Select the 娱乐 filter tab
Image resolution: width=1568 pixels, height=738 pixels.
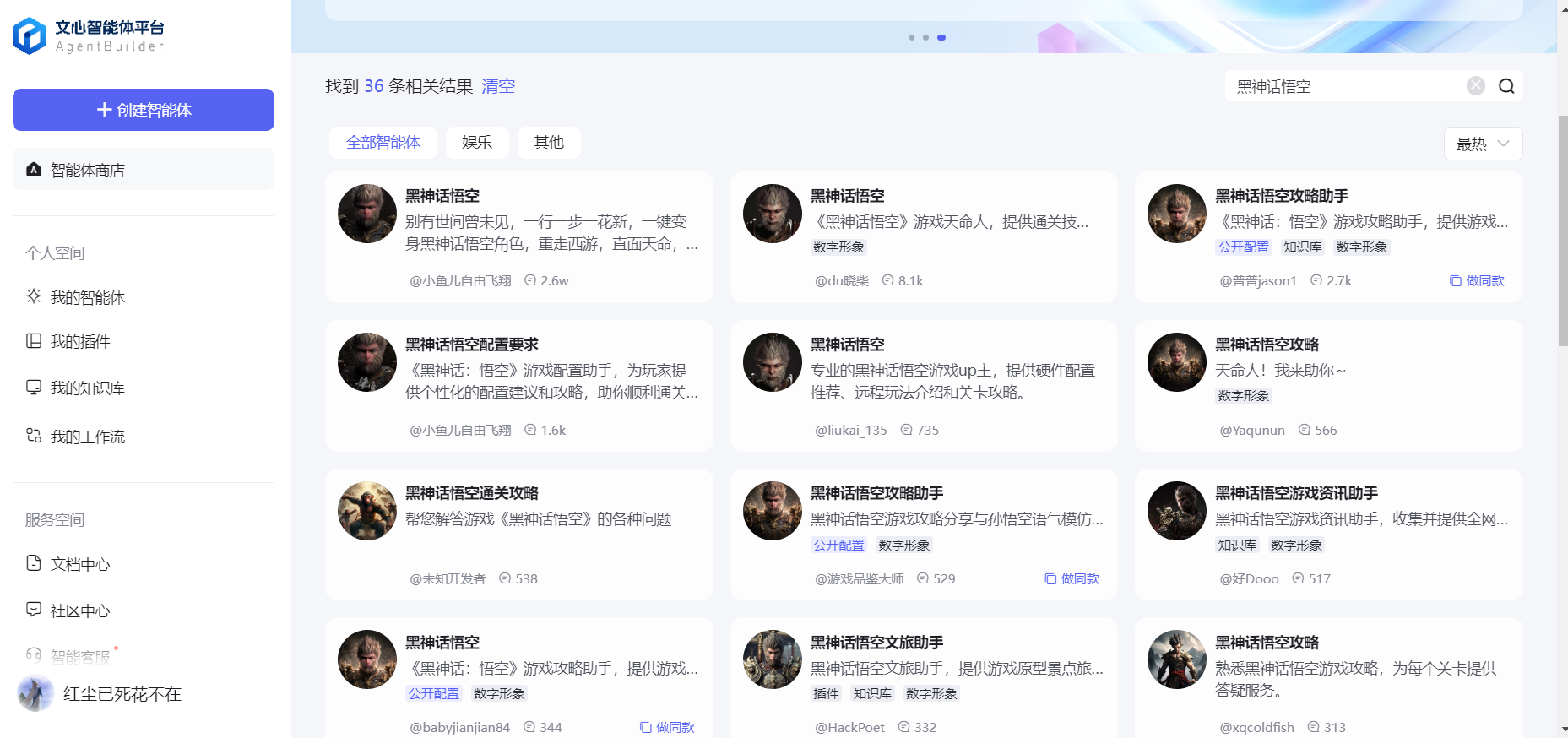click(477, 143)
